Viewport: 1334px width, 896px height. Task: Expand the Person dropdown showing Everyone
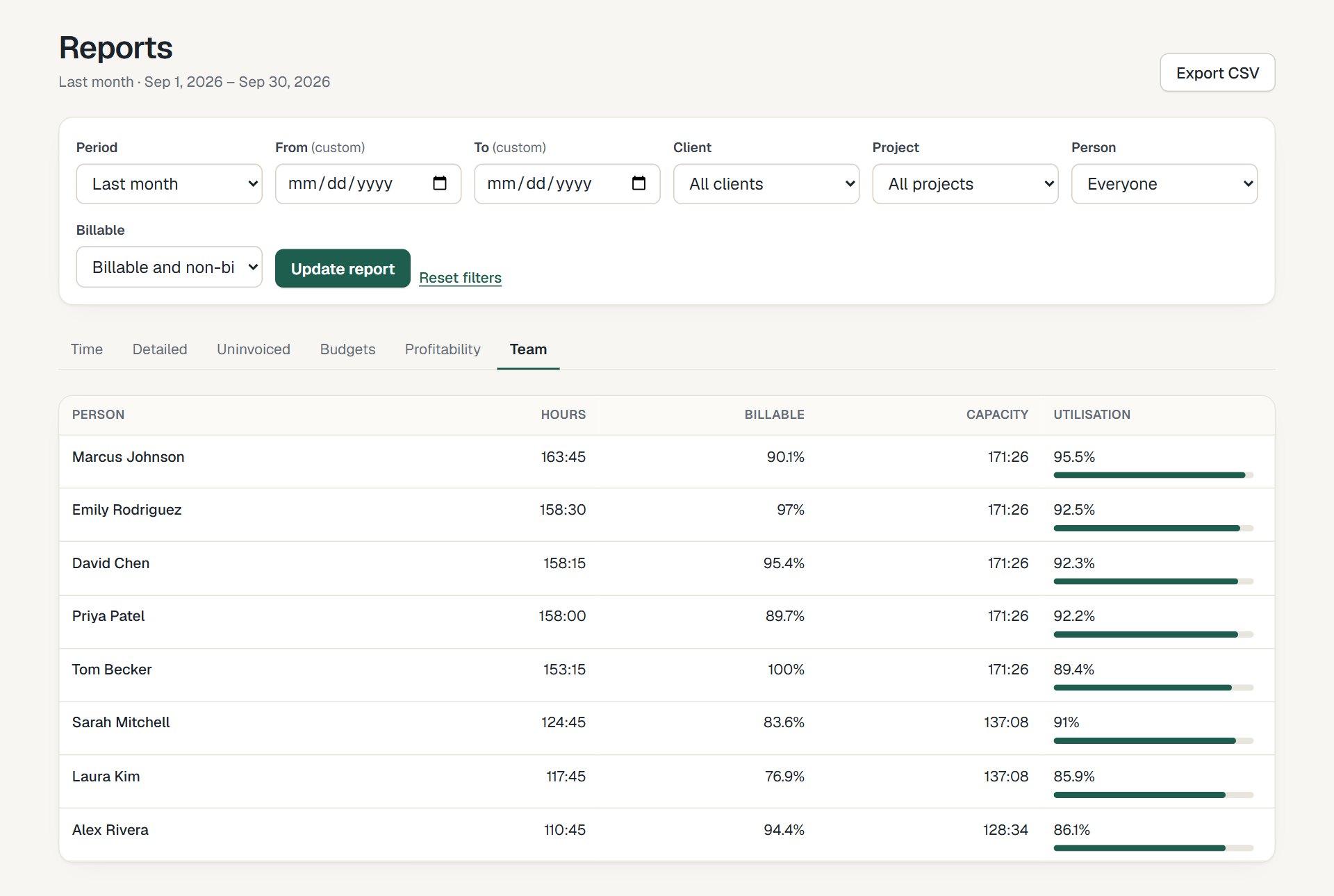click(1164, 184)
